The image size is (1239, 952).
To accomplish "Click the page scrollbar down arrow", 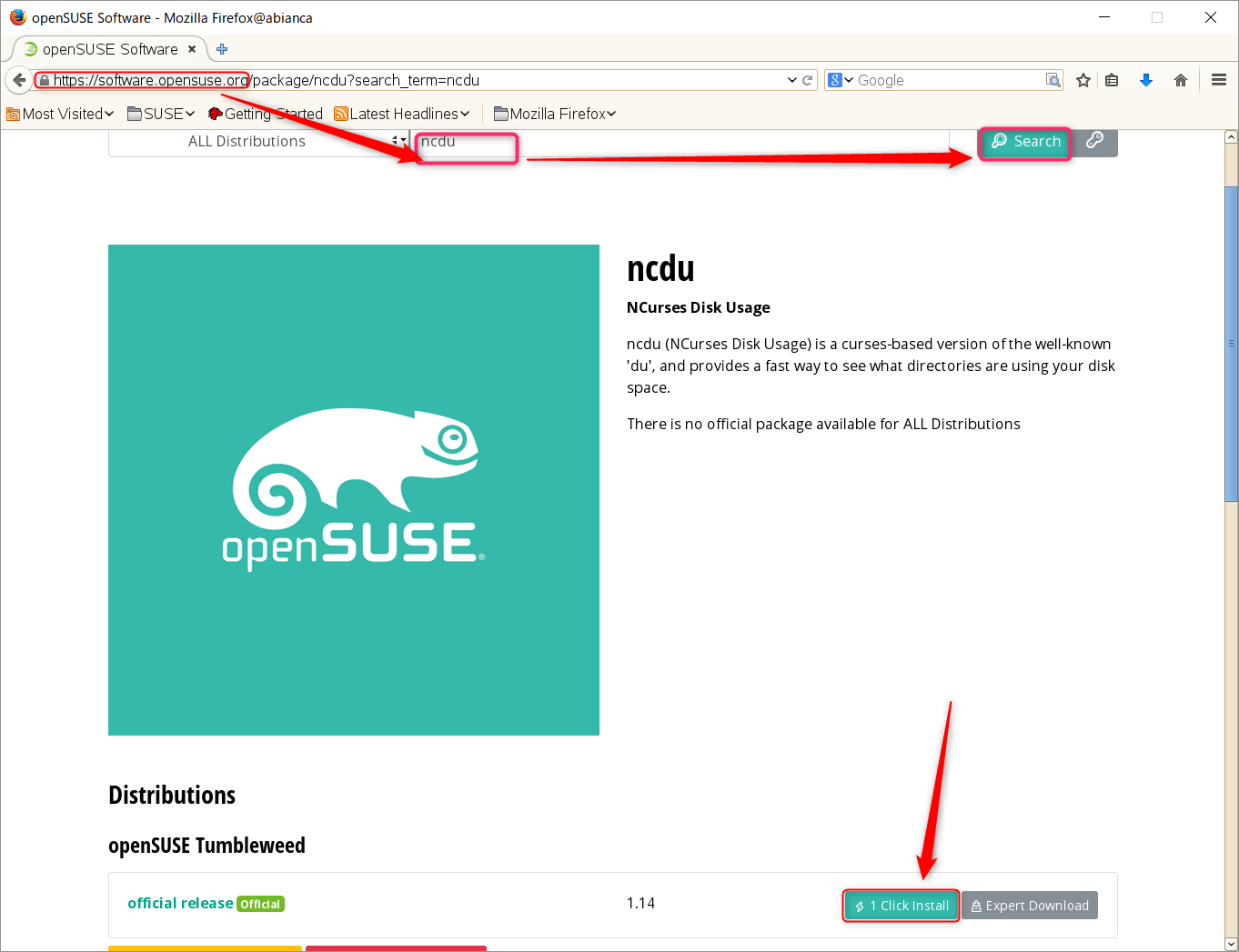I will pos(1231,944).
